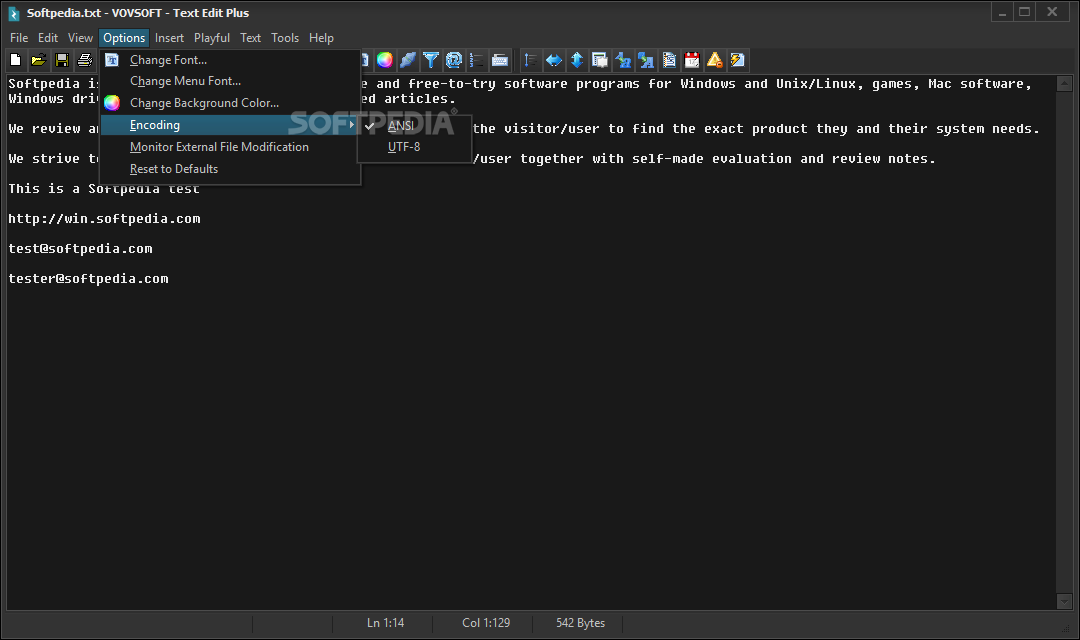Choose Change Background Color... option
The height and width of the screenshot is (640, 1080).
click(x=230, y=103)
